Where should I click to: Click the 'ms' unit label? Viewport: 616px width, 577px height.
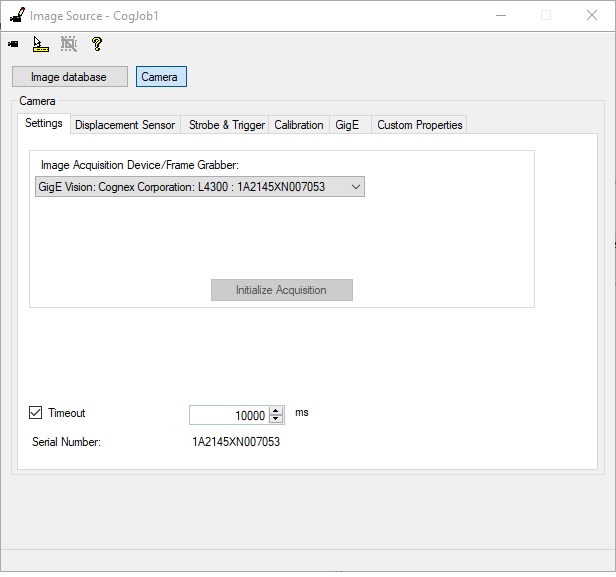[x=302, y=412]
